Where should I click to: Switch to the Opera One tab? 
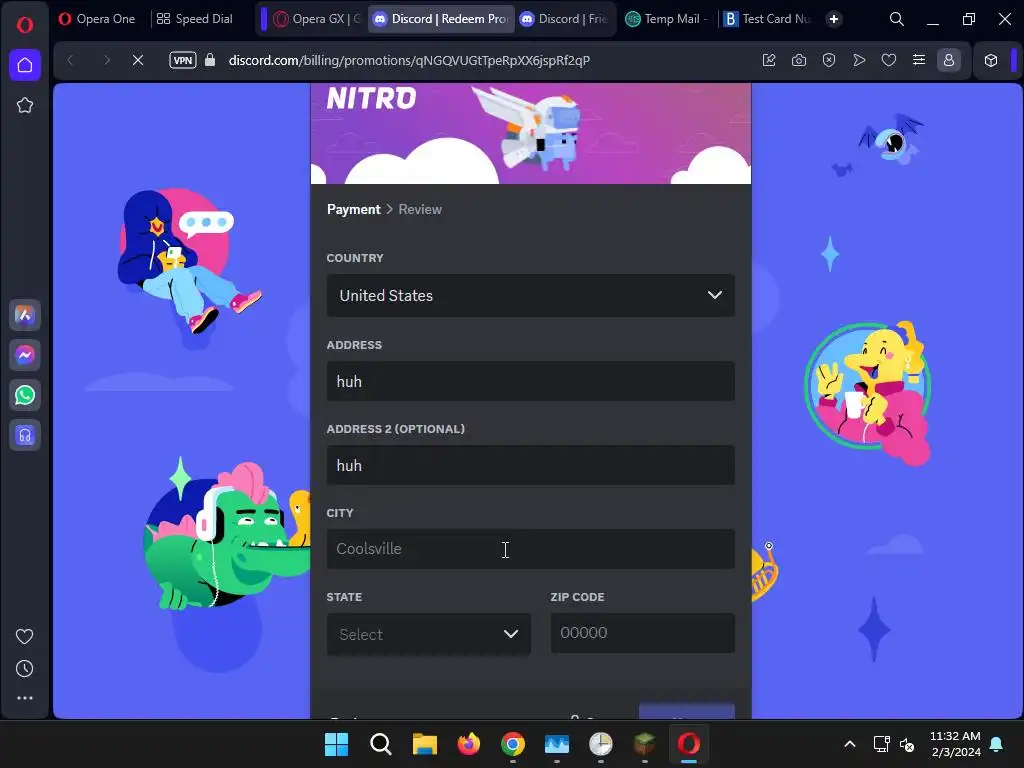97,19
